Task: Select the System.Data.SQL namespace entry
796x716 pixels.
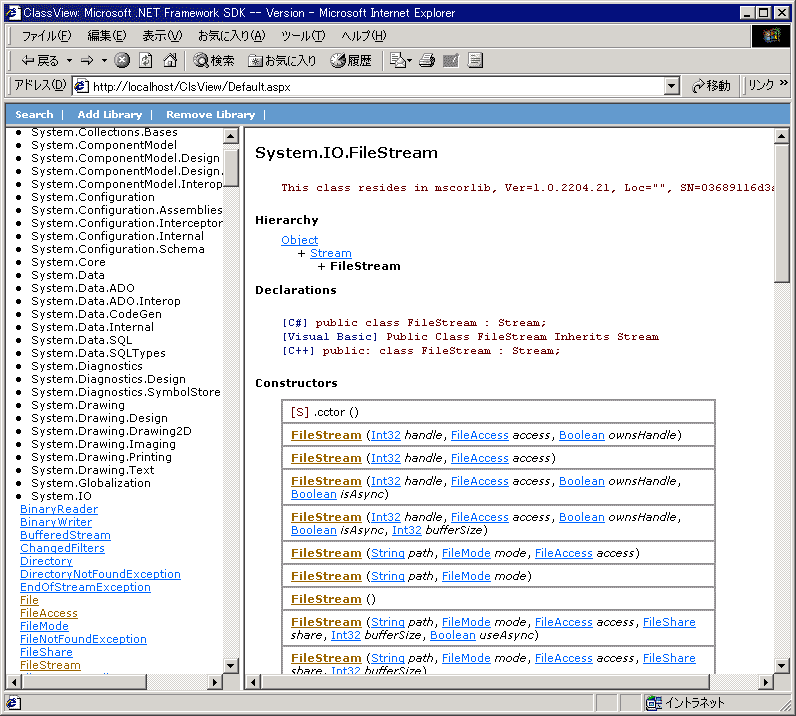Action: pos(81,340)
